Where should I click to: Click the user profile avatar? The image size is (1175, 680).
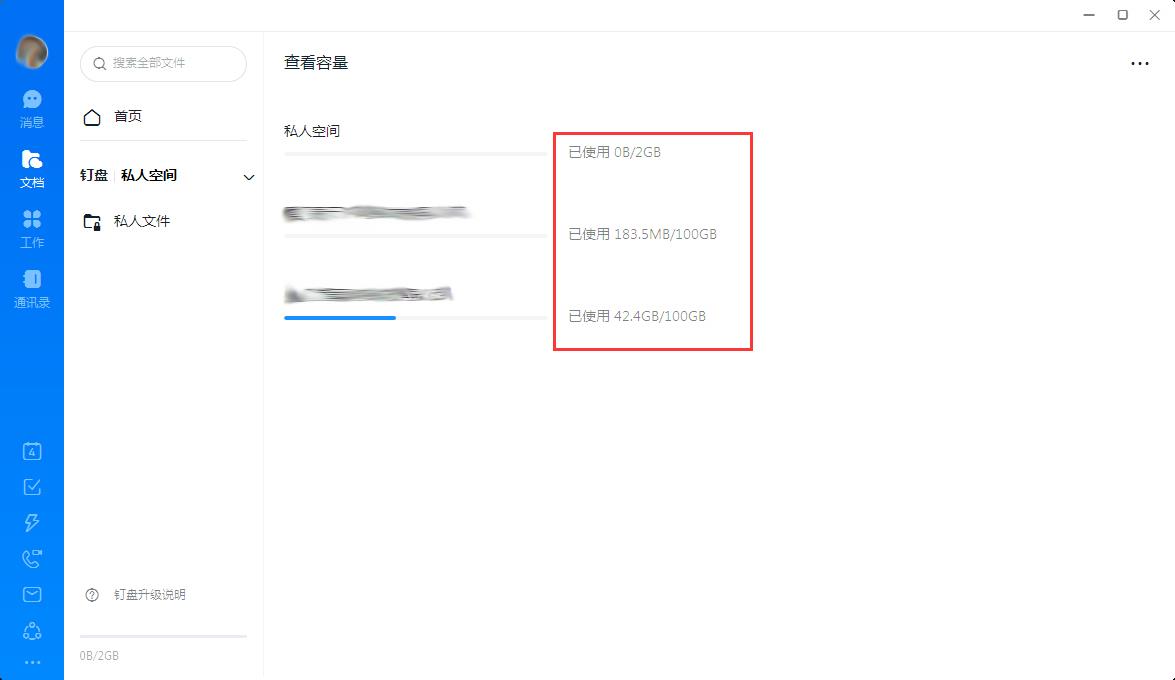click(x=31, y=52)
